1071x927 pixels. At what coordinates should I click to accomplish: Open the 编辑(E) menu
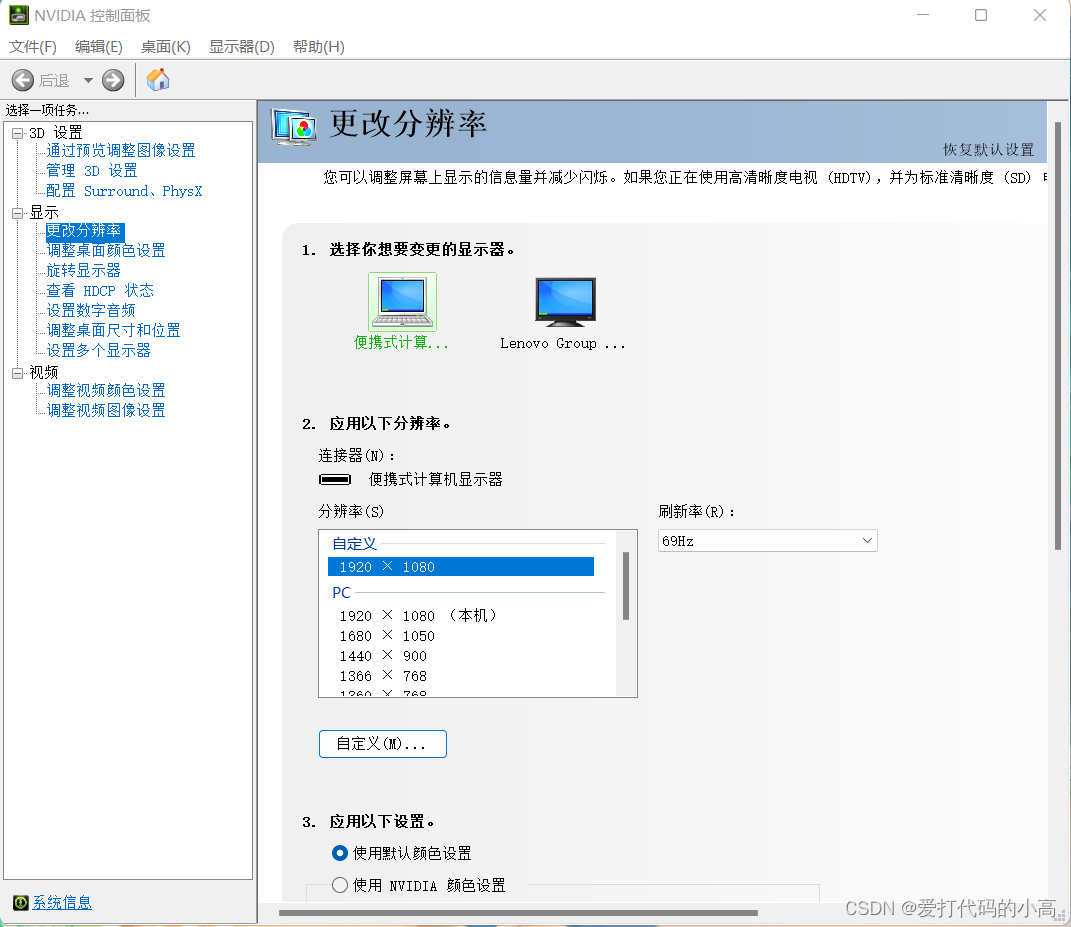pos(98,46)
